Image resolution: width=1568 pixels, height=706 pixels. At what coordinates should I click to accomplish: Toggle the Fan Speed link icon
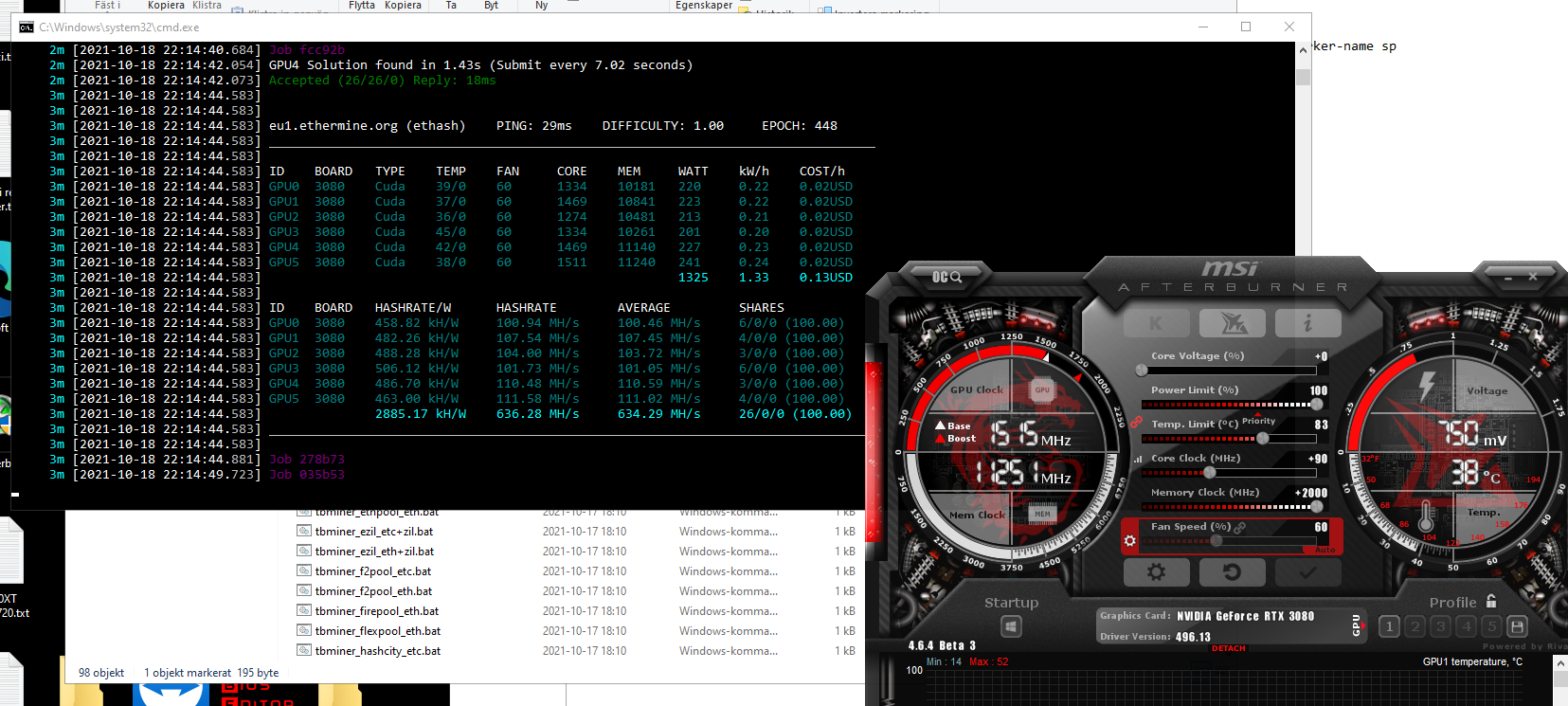[x=1239, y=527]
